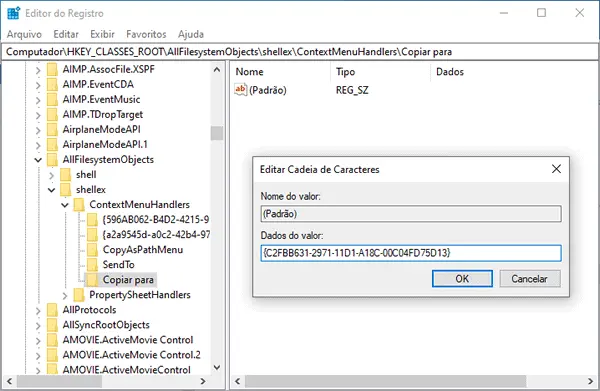
Task: Click the Dados do valor input field
Action: click(411, 253)
